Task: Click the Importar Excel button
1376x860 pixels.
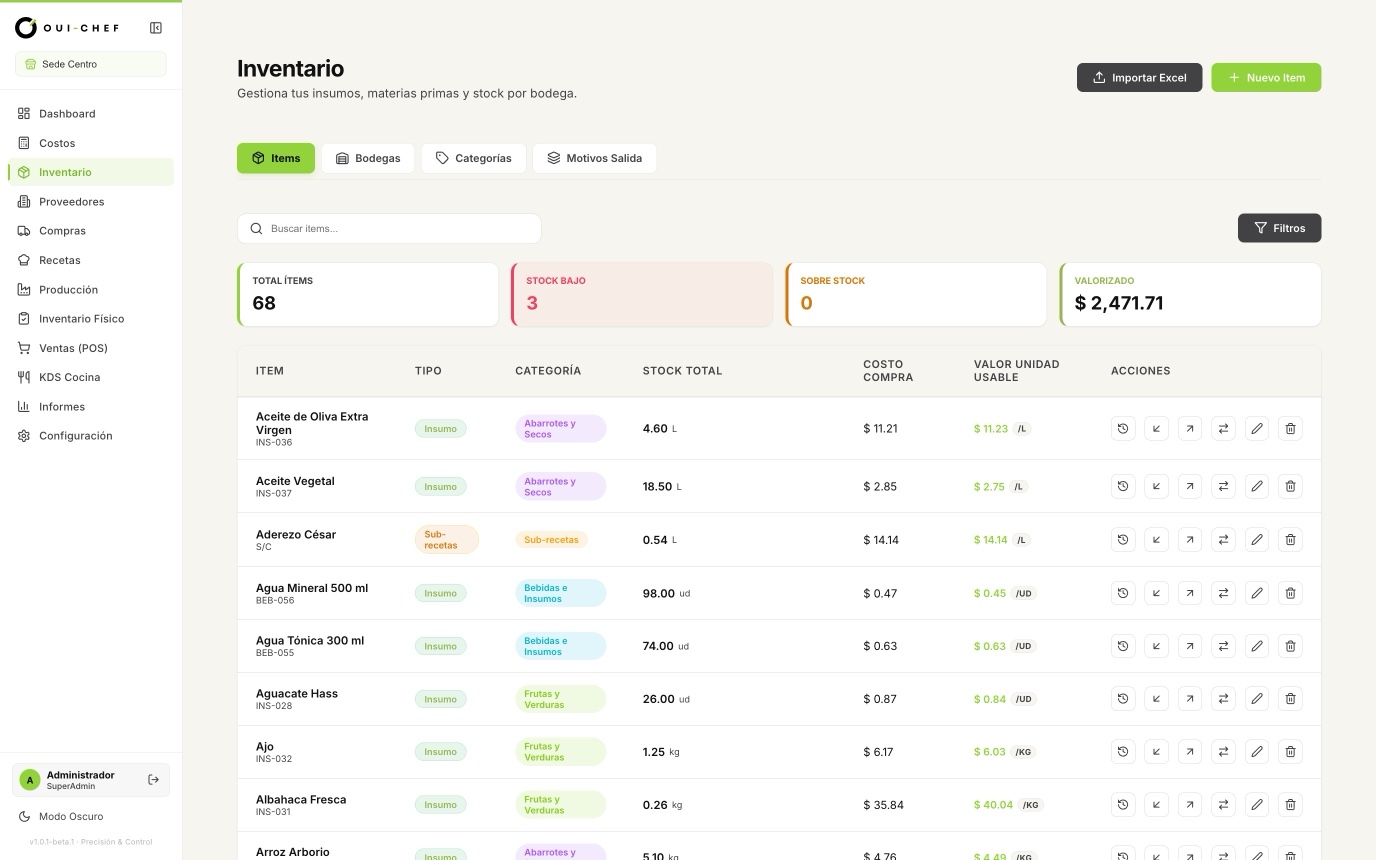Action: [1139, 78]
